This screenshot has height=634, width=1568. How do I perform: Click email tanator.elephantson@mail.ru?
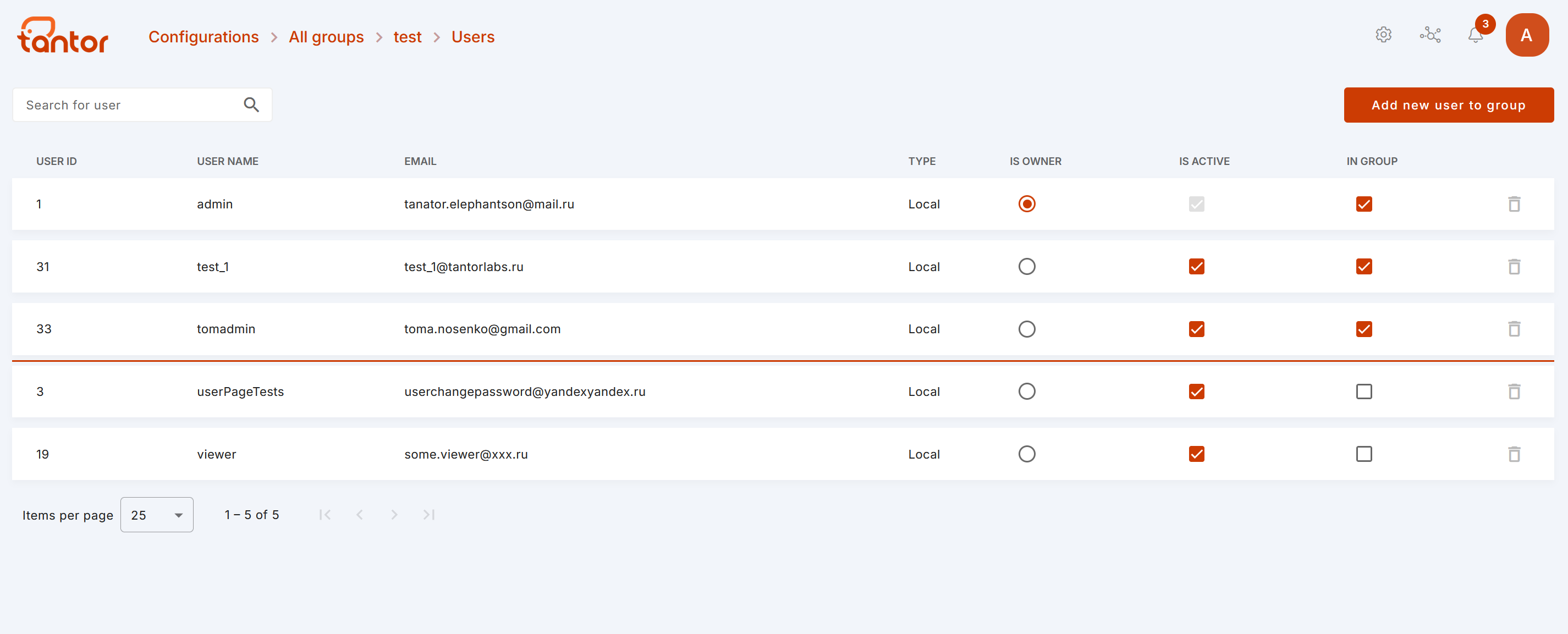point(489,204)
